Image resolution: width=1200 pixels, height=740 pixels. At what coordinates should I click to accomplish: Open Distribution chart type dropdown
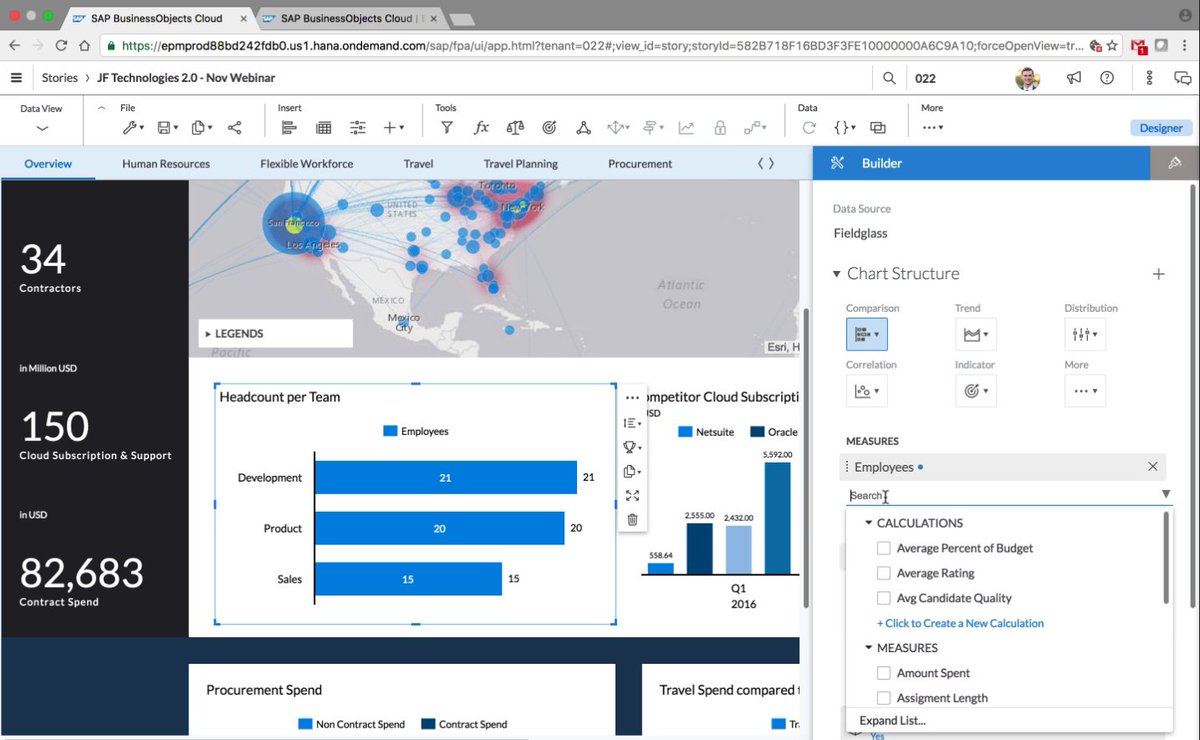(1085, 334)
